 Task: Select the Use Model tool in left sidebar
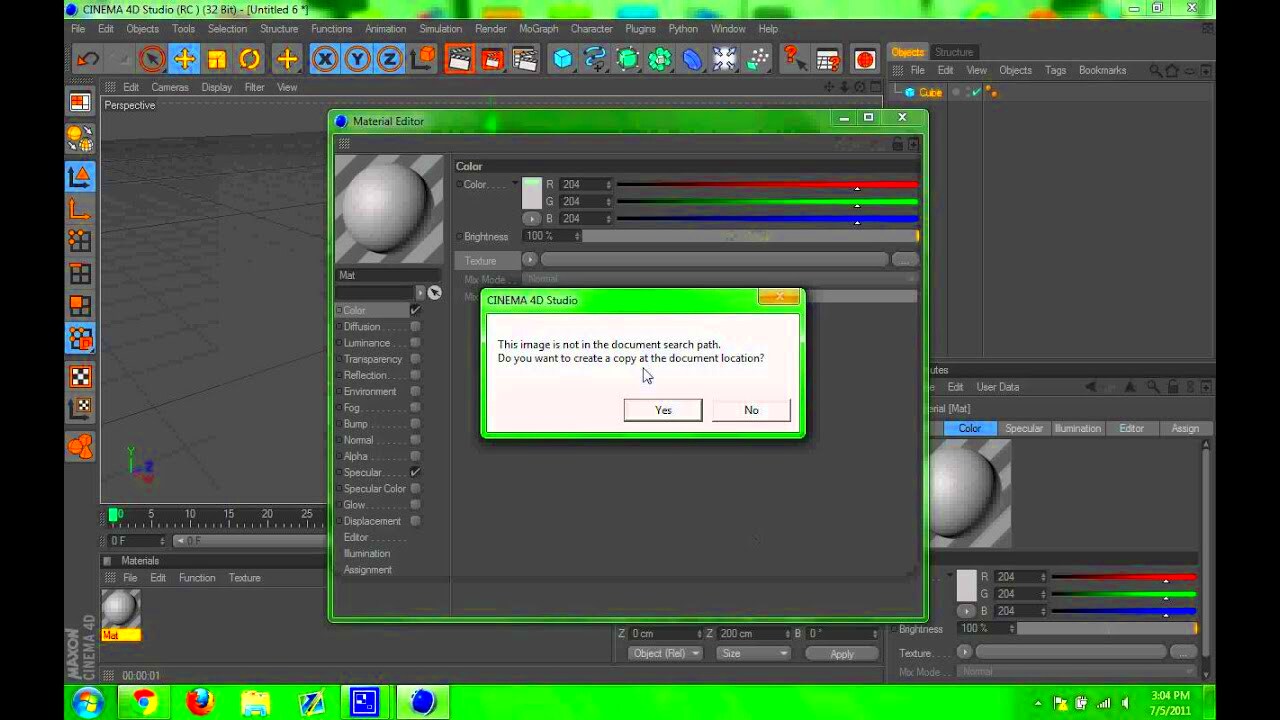(x=80, y=177)
